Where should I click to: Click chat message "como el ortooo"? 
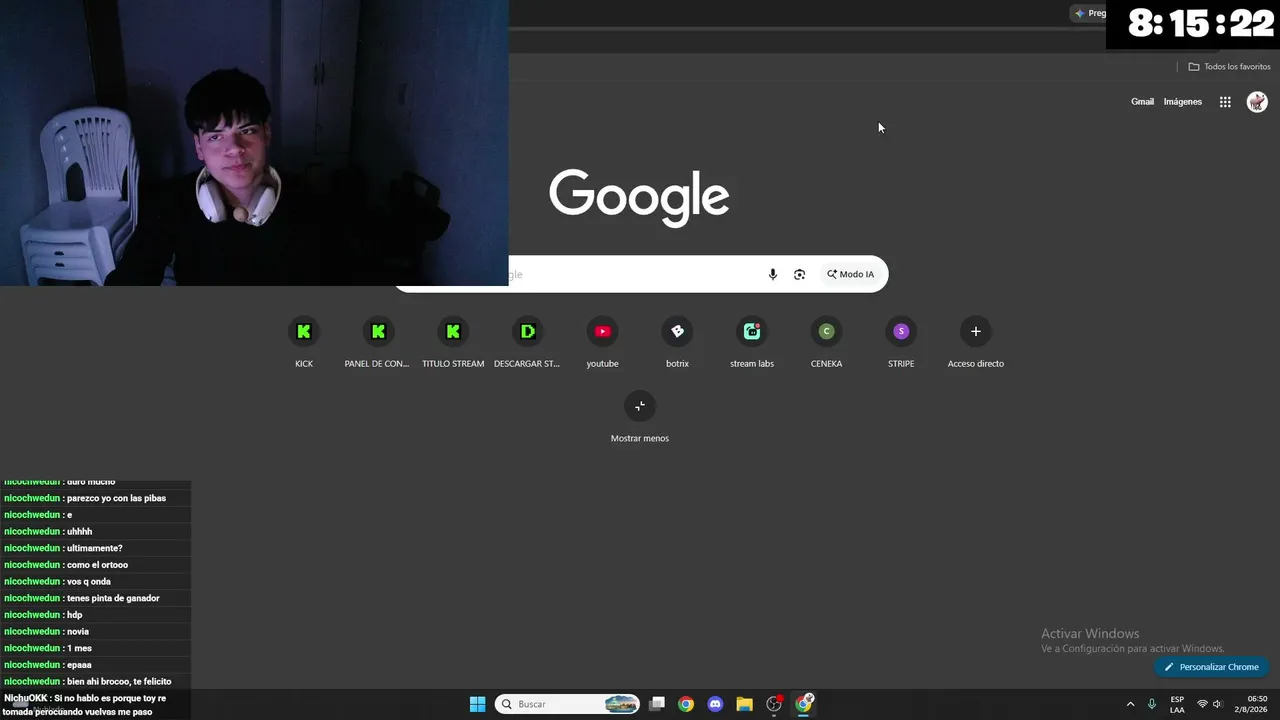97,565
